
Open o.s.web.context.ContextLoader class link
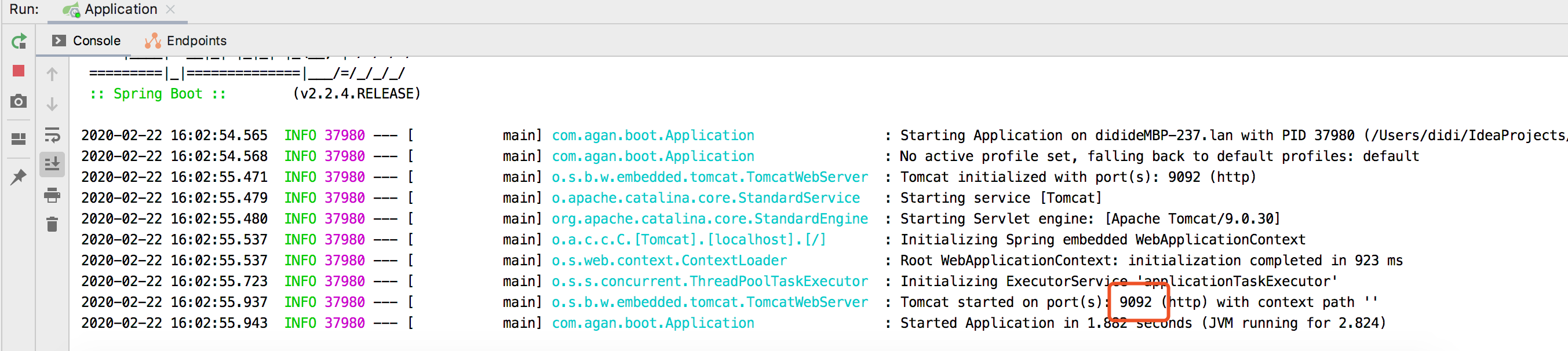pyautogui.click(x=669, y=261)
